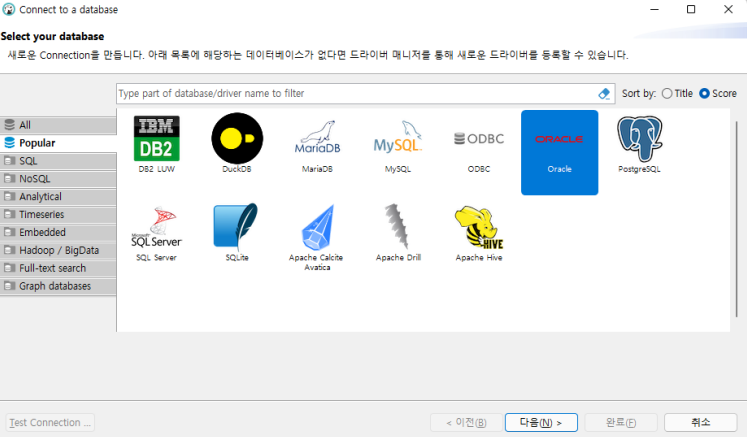Select the DB2 LUW database icon
This screenshot has height=437, width=747.
click(x=156, y=138)
